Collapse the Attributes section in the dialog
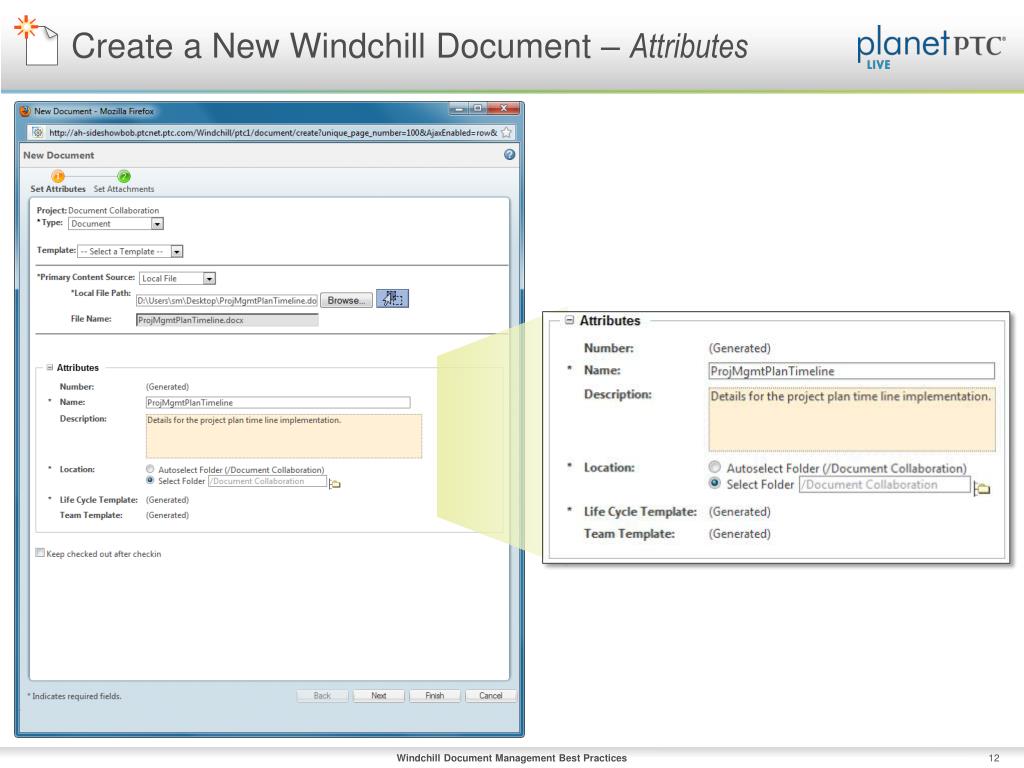This screenshot has width=1024, height=768. coord(50,368)
